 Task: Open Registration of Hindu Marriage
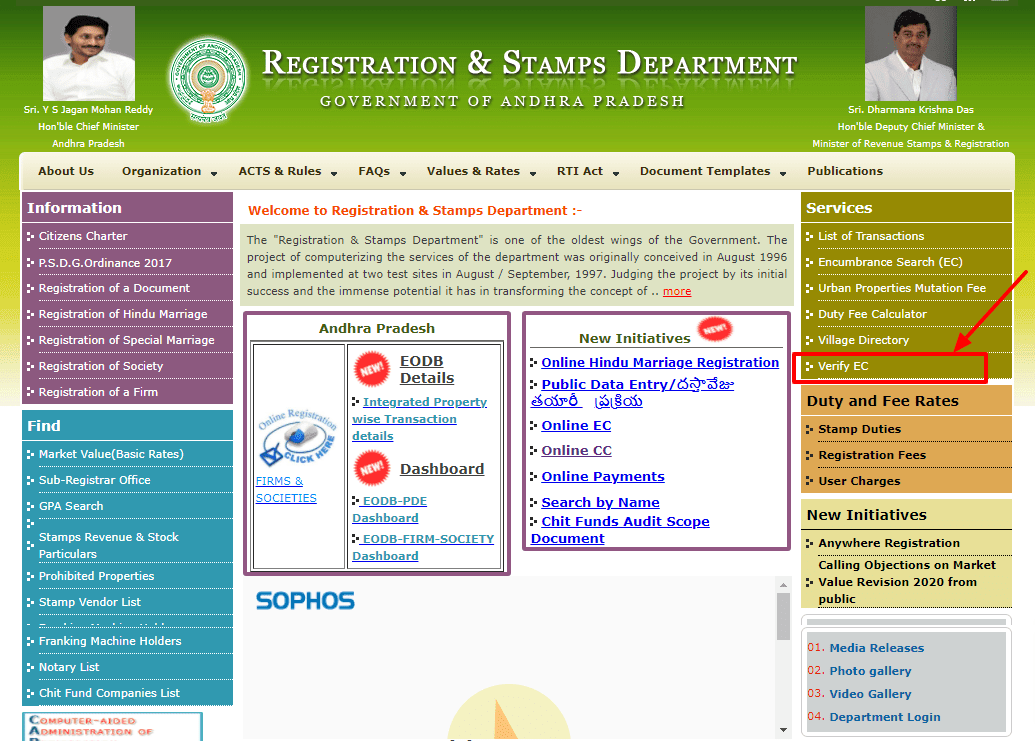123,314
